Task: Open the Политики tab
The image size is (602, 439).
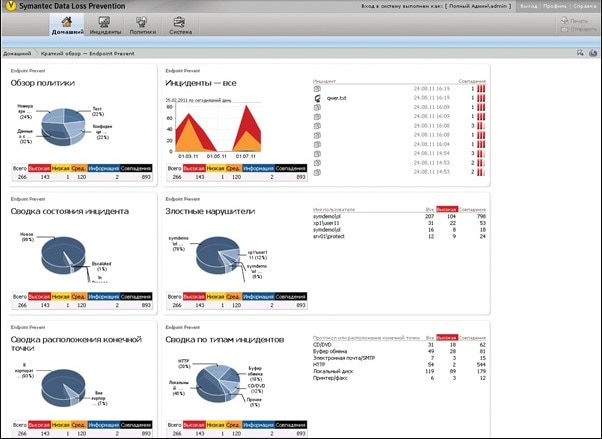Action: [142, 25]
